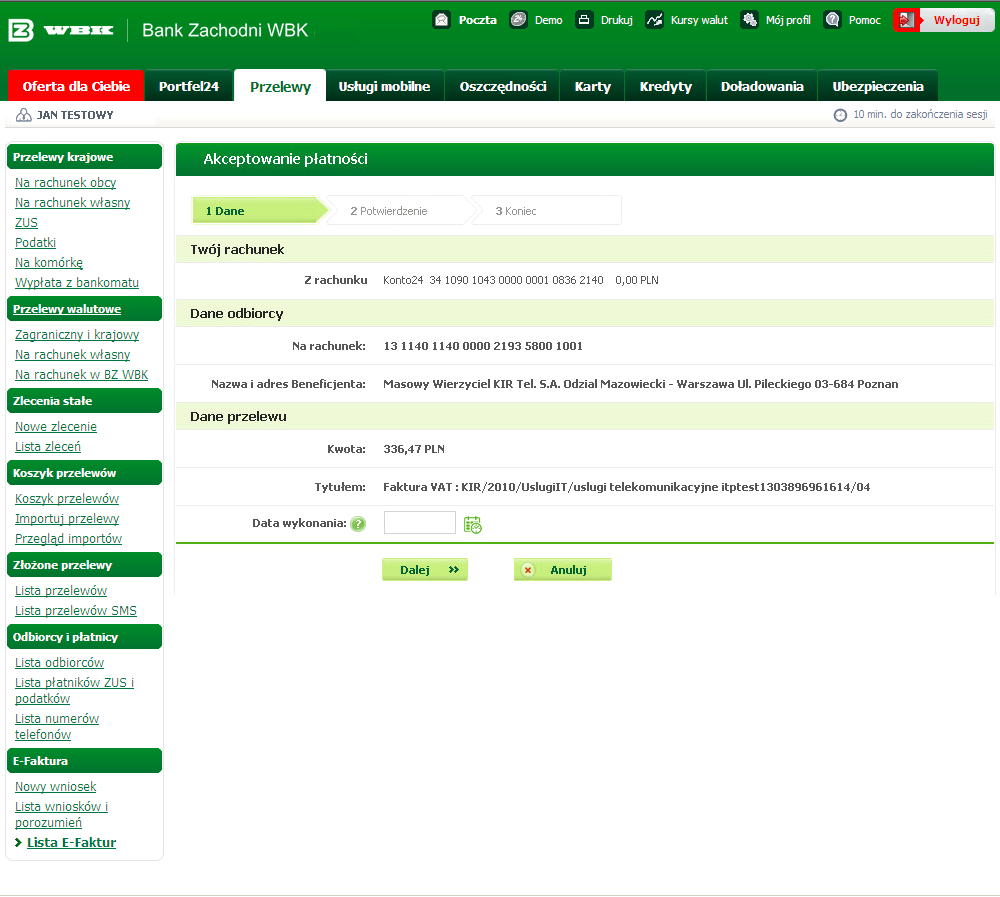Screen dimensions: 1000x897
Task: Open the Podatki link
Action: (x=36, y=242)
